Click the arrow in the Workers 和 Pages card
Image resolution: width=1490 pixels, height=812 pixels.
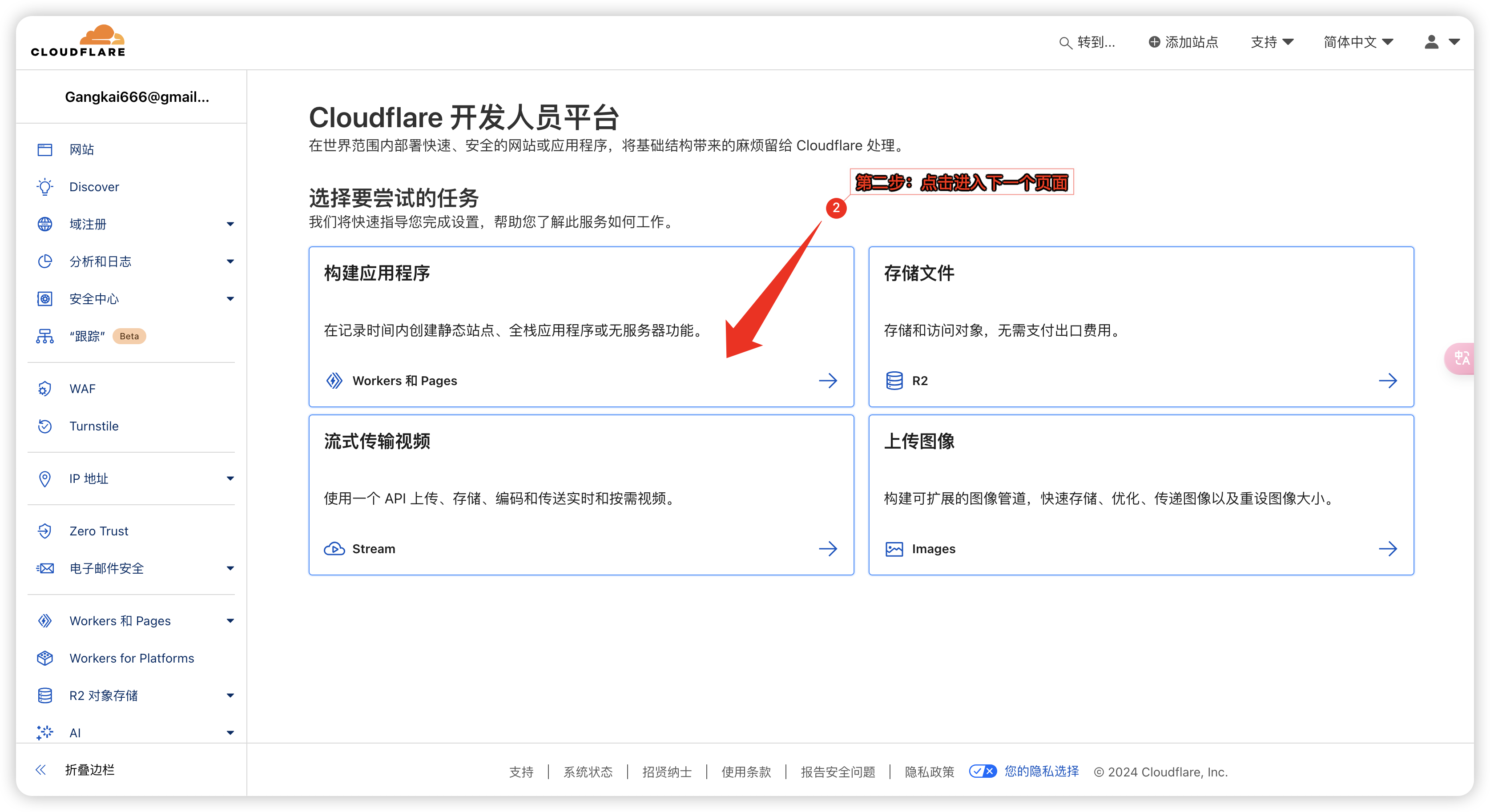pos(828,381)
